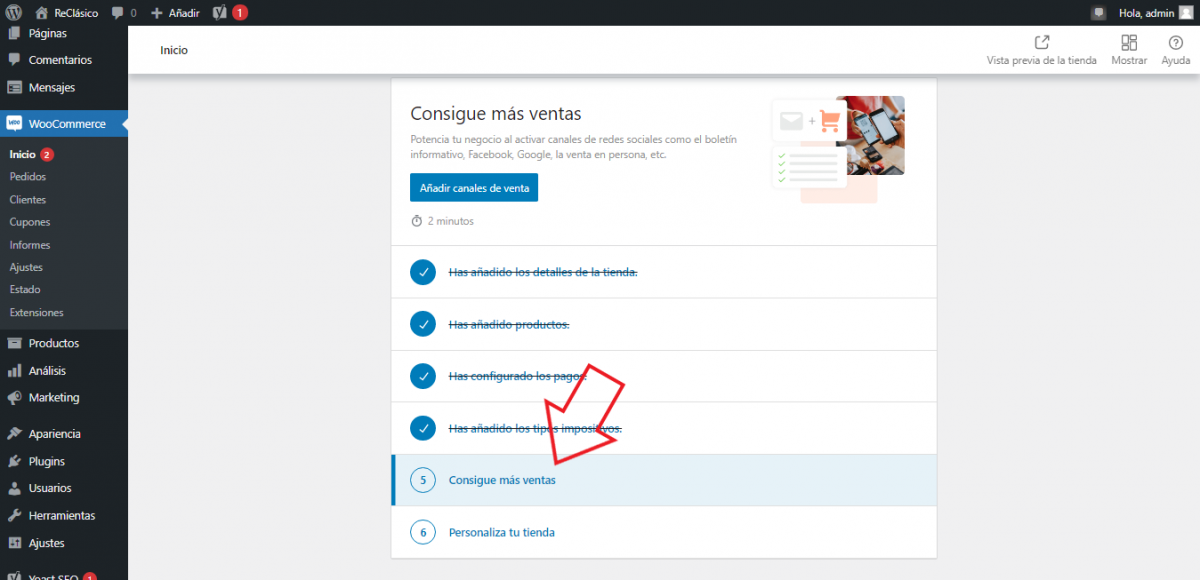Screen dimensions: 1200x580
Task: Click the admin user avatar
Action: 1186,13
